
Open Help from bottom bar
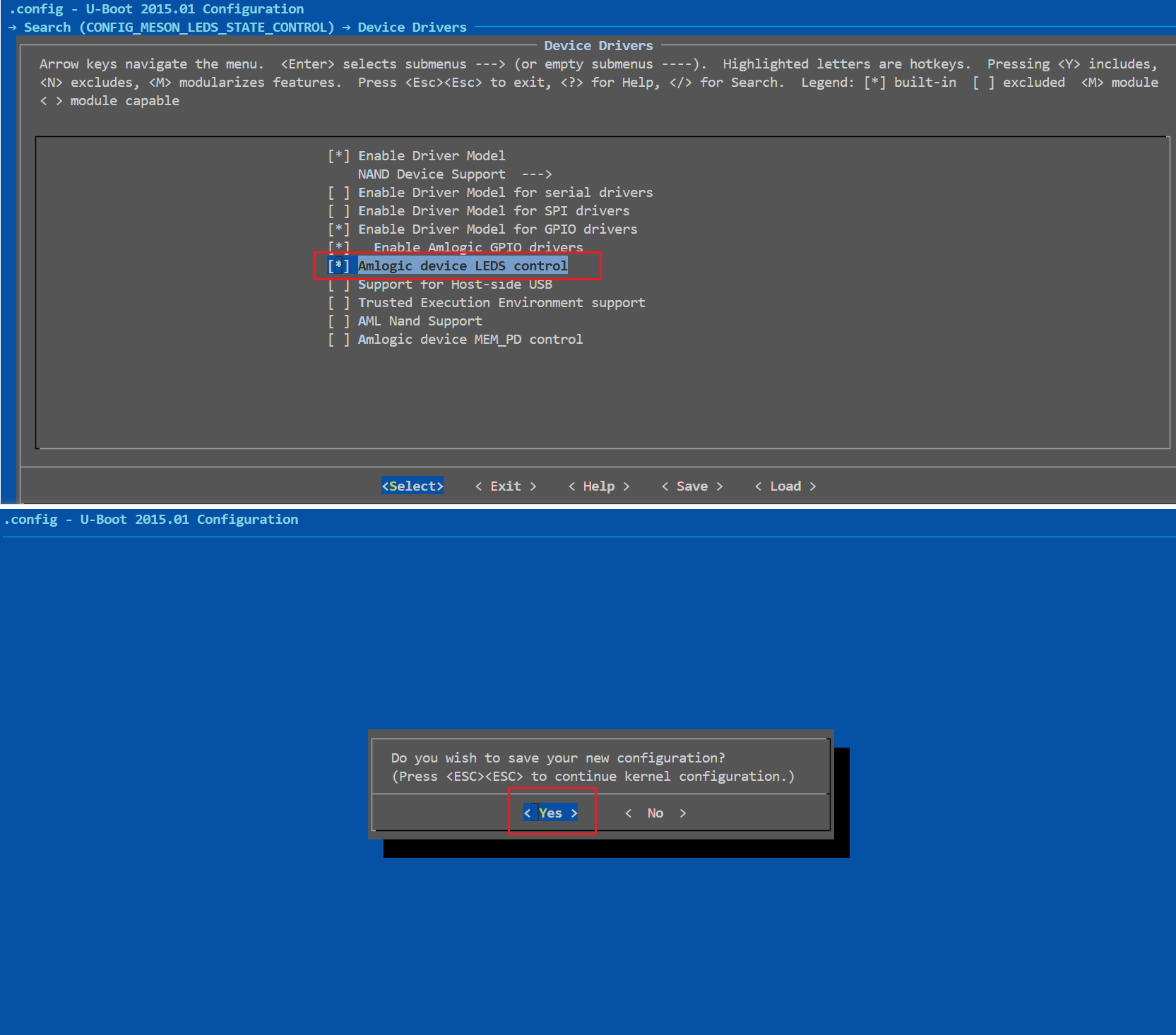point(598,486)
